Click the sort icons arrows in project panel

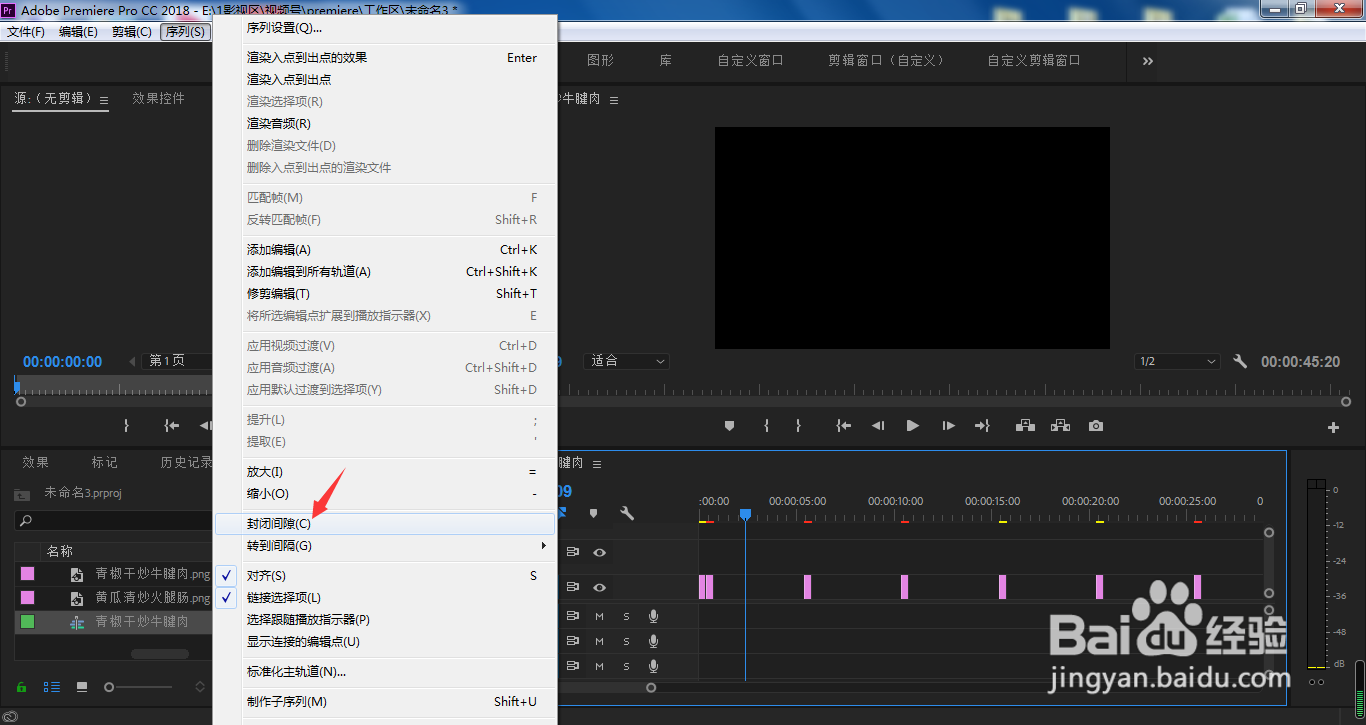tap(200, 687)
